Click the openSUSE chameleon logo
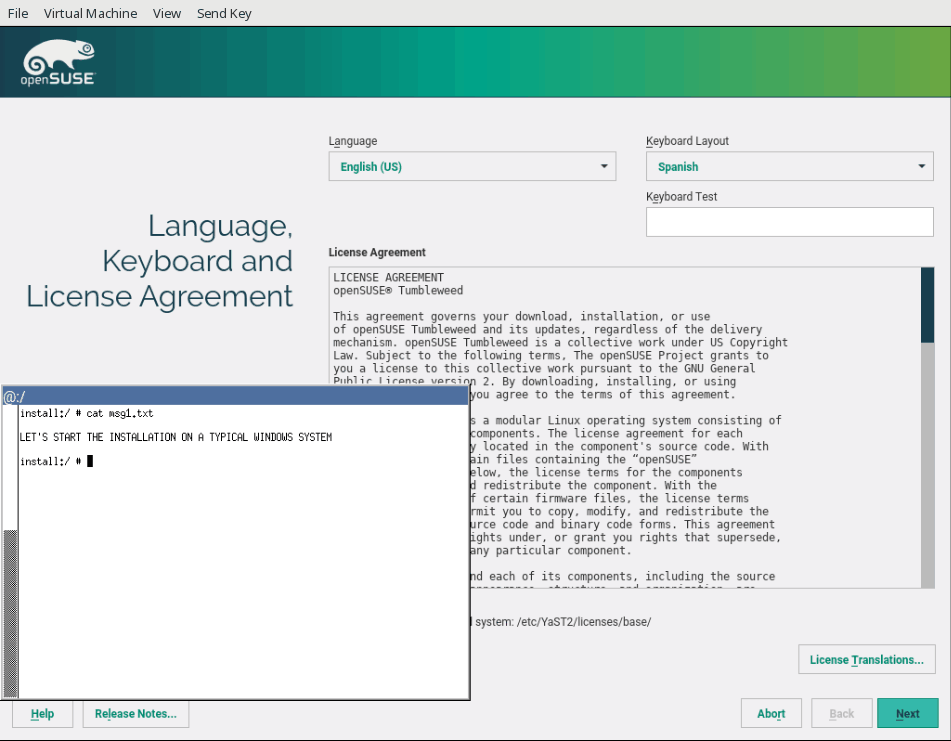Screen dimensions: 951x741 58,62
